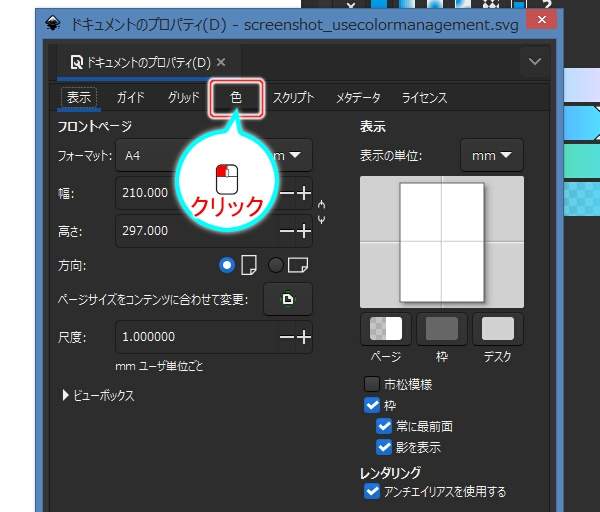Click the landscape page icon
The image size is (600, 512).
[298, 265]
